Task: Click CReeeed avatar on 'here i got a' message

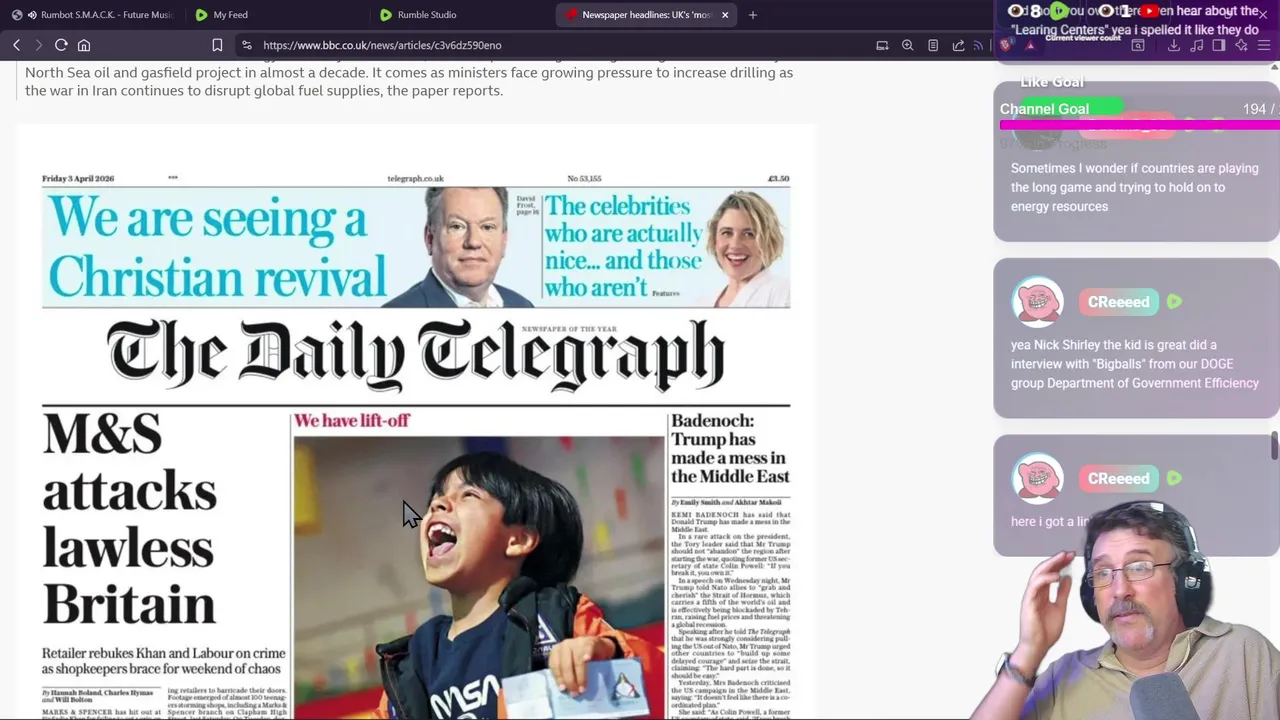Action: [x=1037, y=478]
